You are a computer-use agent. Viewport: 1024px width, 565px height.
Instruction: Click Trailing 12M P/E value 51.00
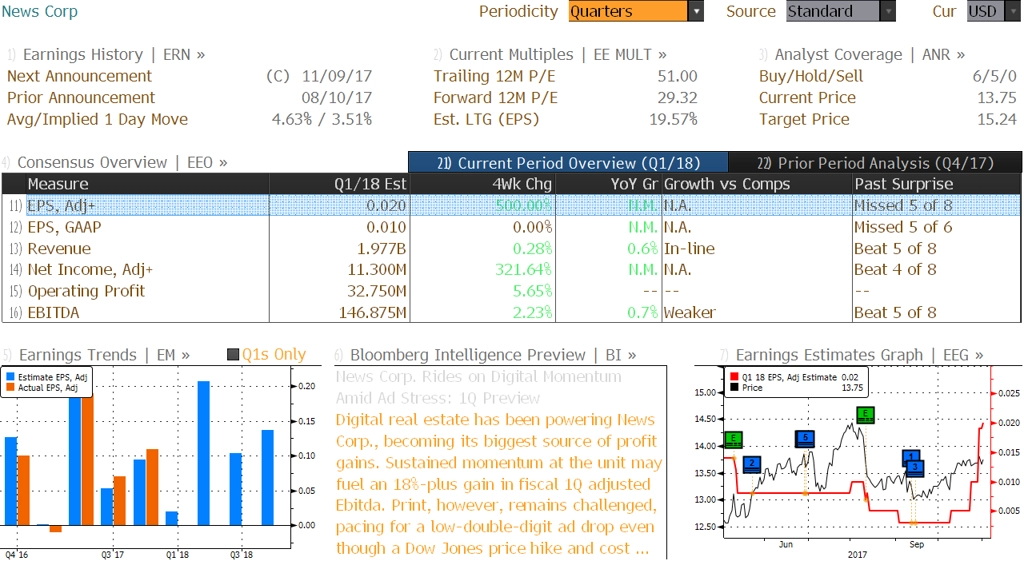pyautogui.click(x=677, y=76)
